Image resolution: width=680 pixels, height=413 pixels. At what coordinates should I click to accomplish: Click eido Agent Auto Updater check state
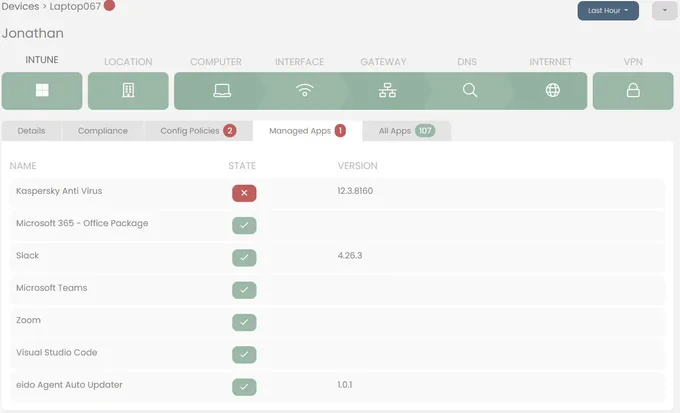tap(244, 387)
